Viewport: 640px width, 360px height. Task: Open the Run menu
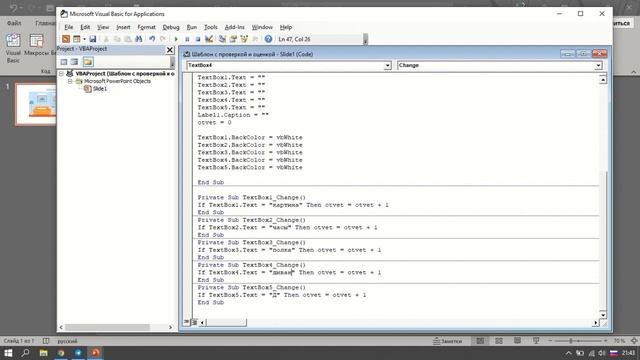191,27
